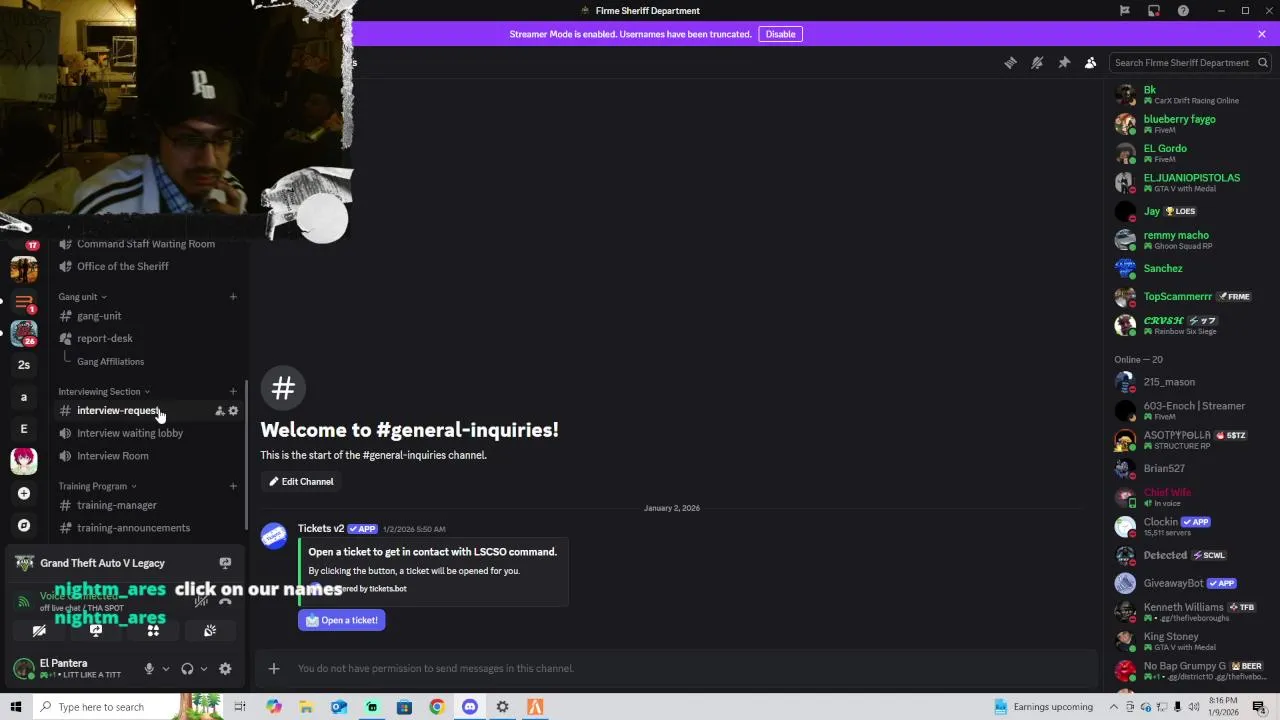This screenshot has width=1280, height=720.
Task: Add a channel to Gang unit category
Action: point(233,297)
